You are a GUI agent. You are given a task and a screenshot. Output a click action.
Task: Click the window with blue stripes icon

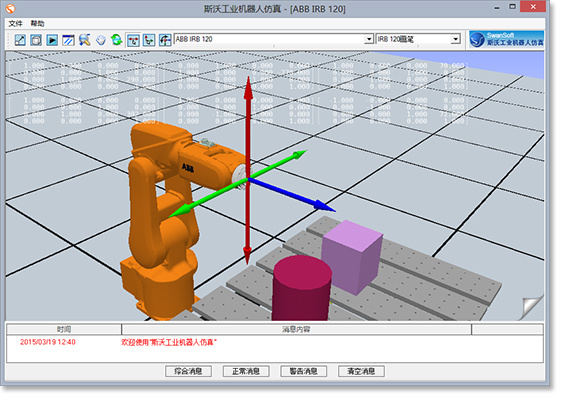click(x=68, y=40)
